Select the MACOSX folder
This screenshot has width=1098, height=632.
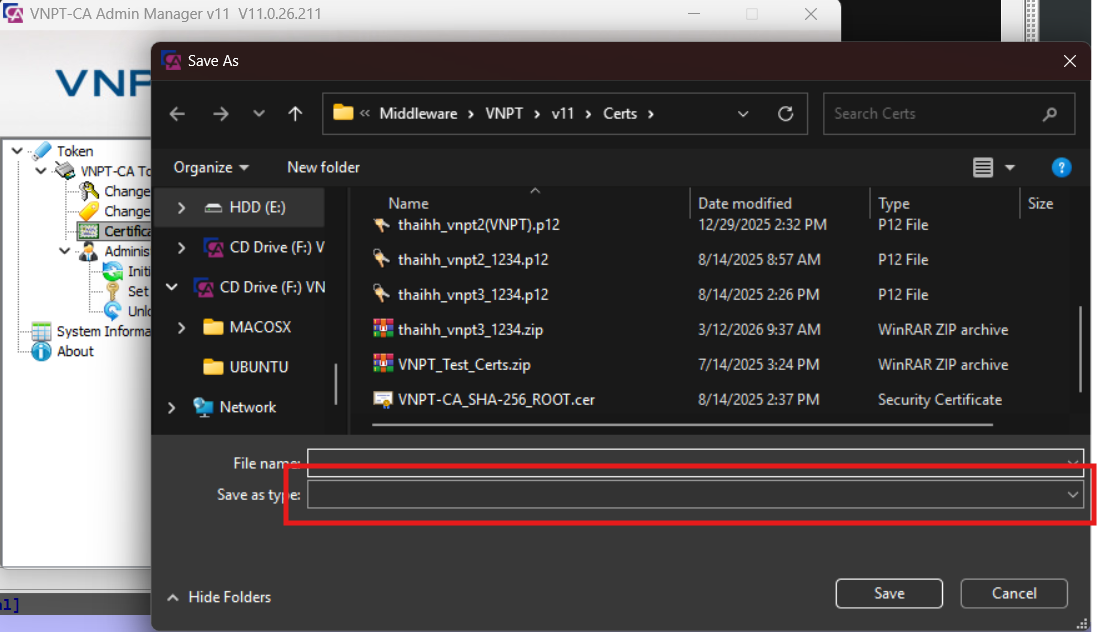point(260,327)
